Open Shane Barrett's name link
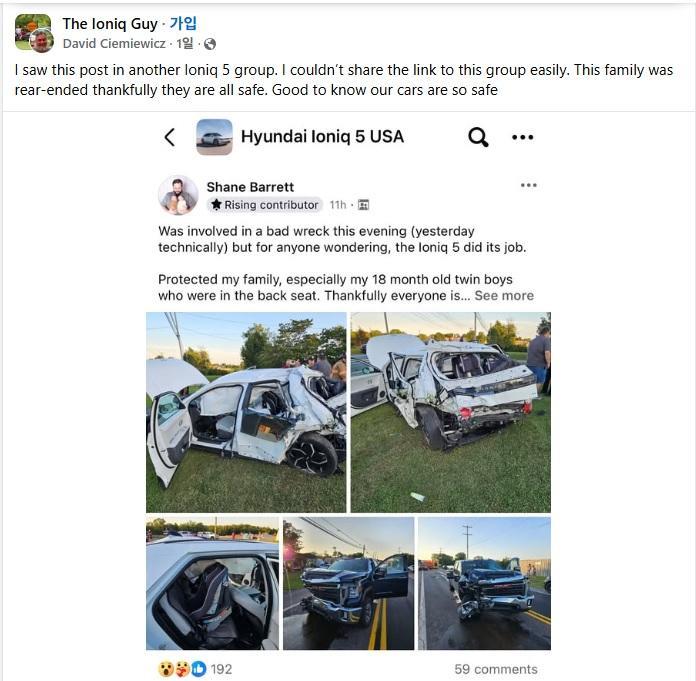The image size is (696, 681). [250, 187]
